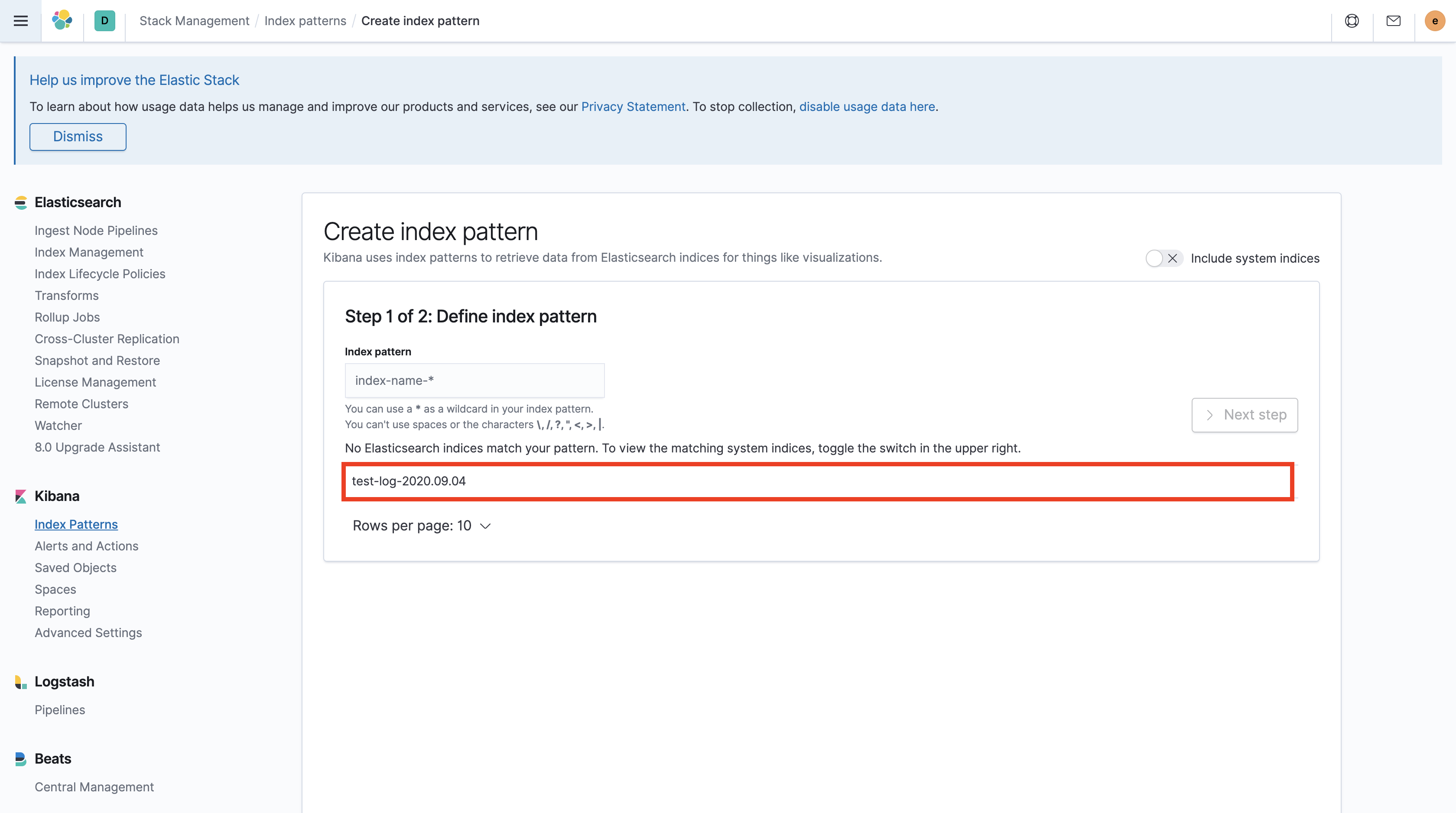Image resolution: width=1456 pixels, height=813 pixels.
Task: Go to Stack Management breadcrumb
Action: point(195,21)
